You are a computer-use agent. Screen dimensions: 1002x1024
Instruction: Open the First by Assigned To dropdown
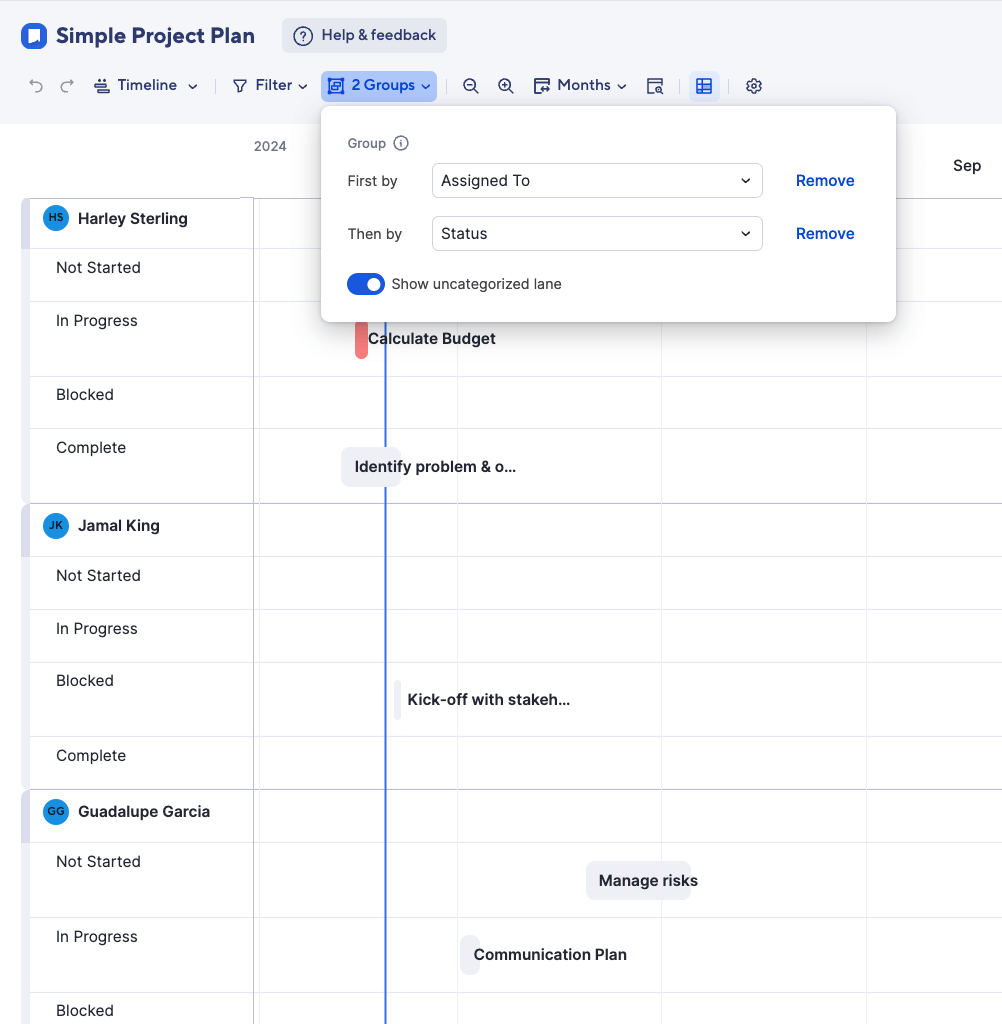click(597, 181)
